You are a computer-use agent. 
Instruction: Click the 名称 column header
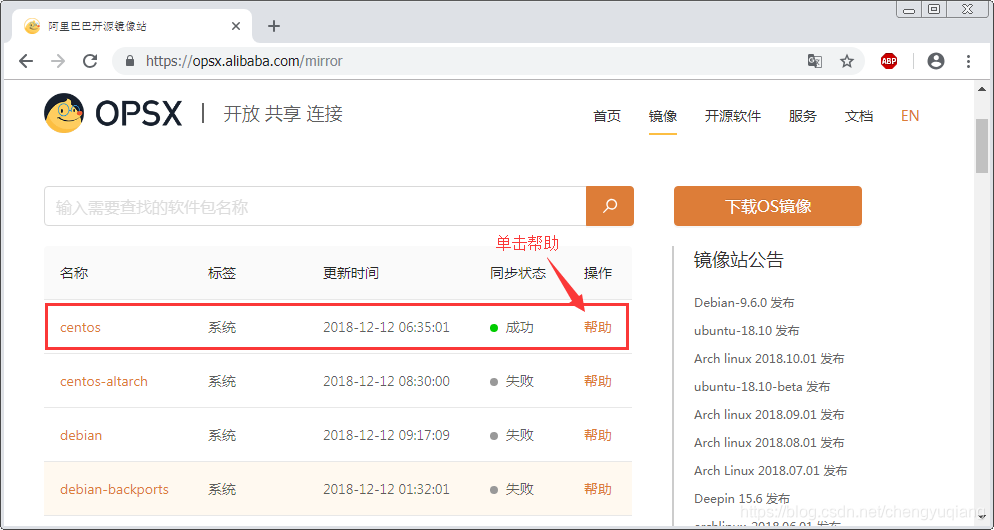click(x=74, y=273)
